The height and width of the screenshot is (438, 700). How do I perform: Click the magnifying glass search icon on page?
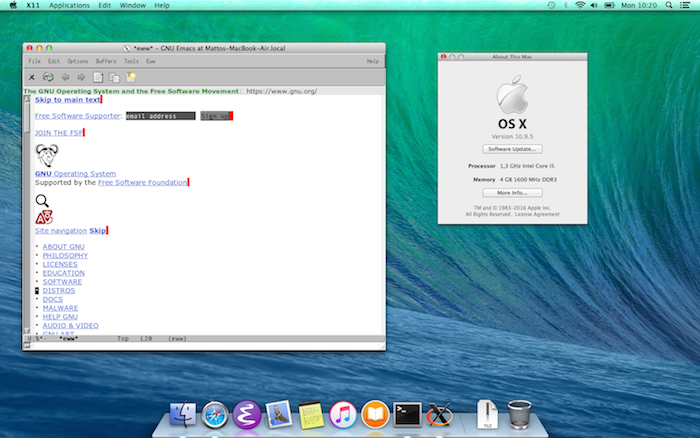(42, 200)
